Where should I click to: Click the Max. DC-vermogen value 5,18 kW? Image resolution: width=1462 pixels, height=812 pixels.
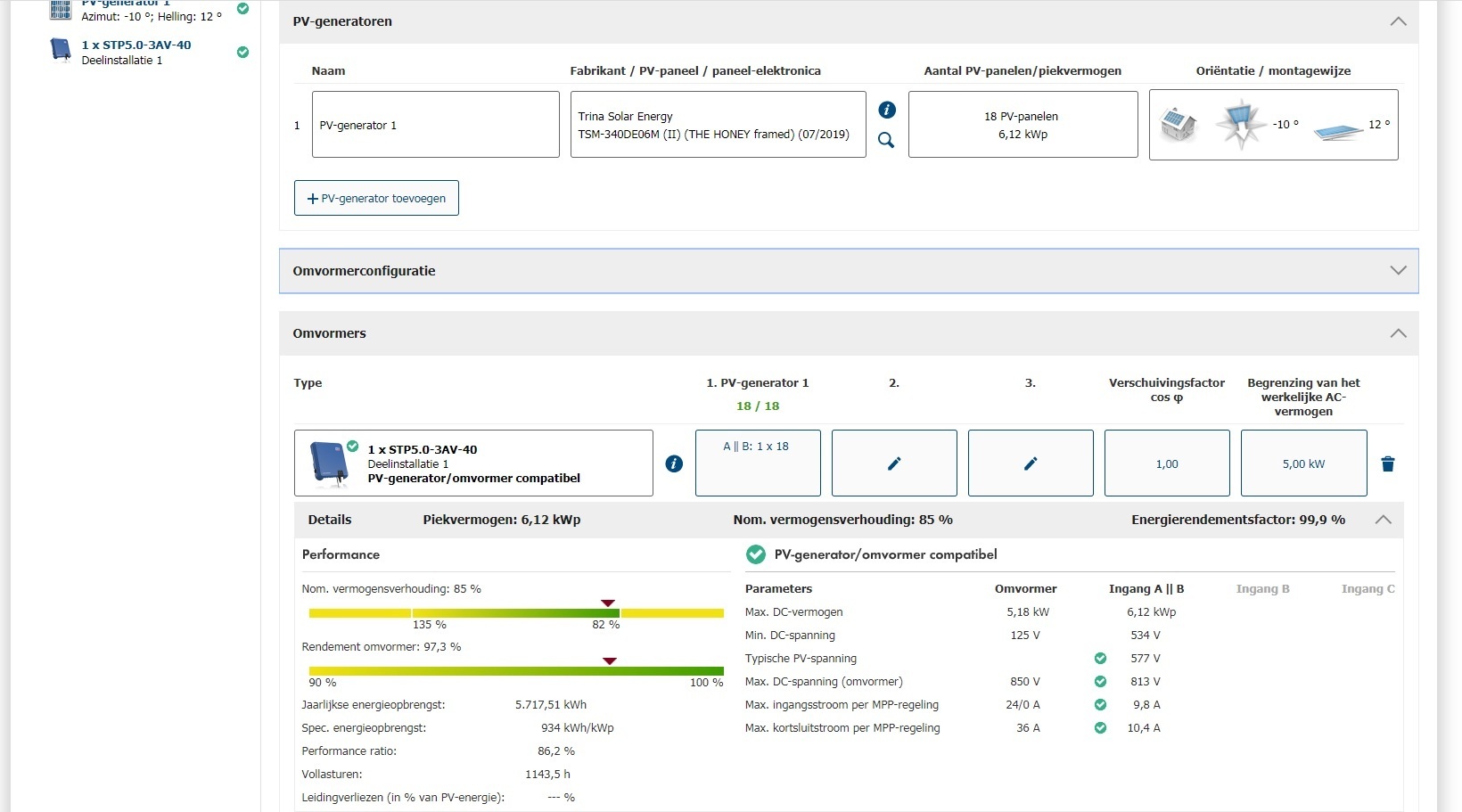coord(1028,612)
